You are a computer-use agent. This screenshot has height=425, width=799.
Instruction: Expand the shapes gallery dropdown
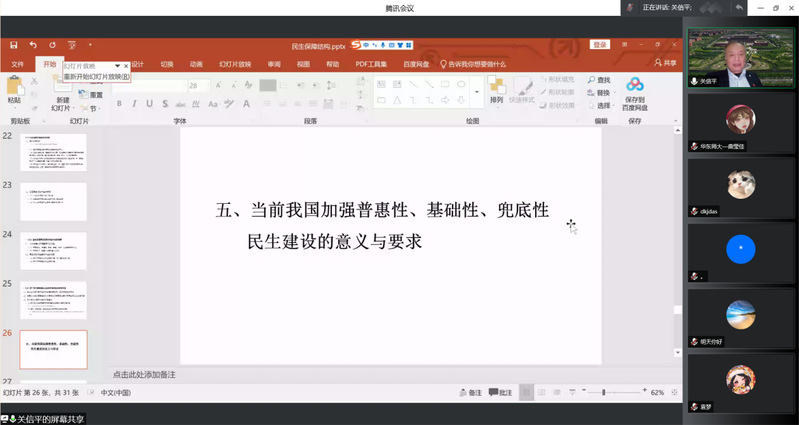(x=477, y=92)
